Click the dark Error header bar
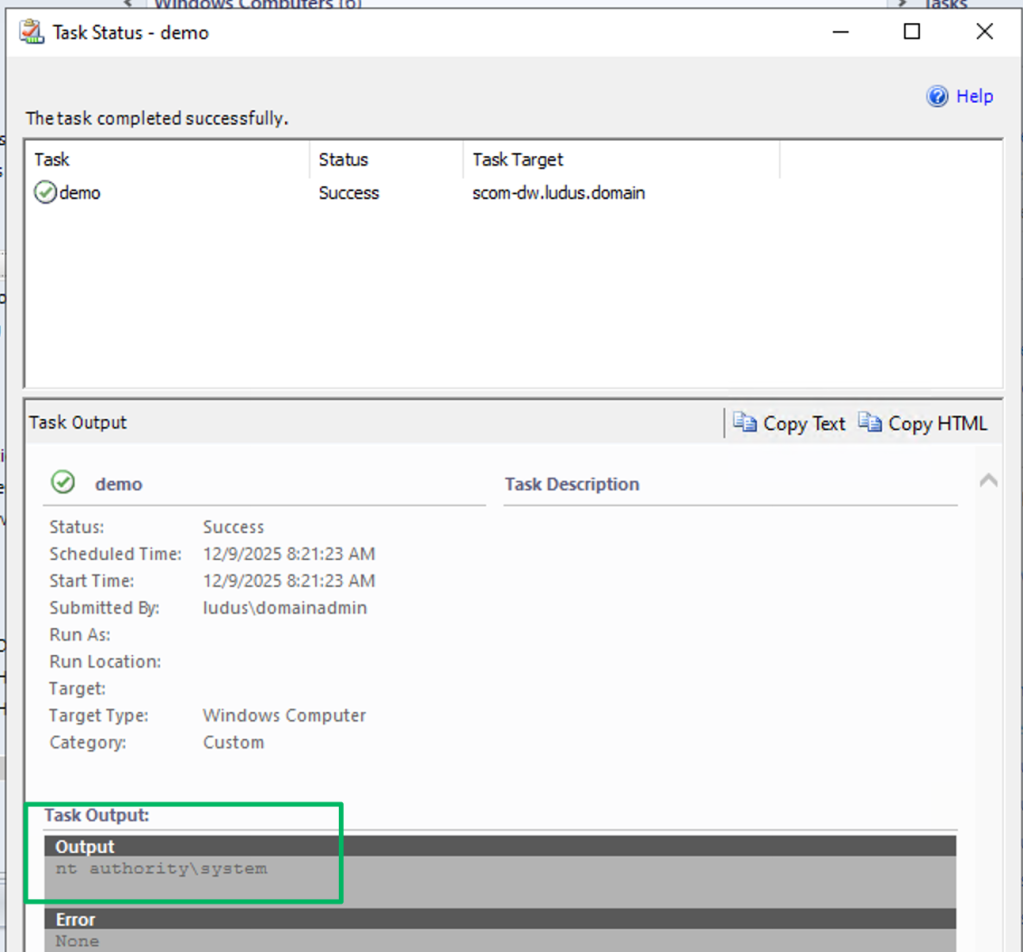 point(500,919)
